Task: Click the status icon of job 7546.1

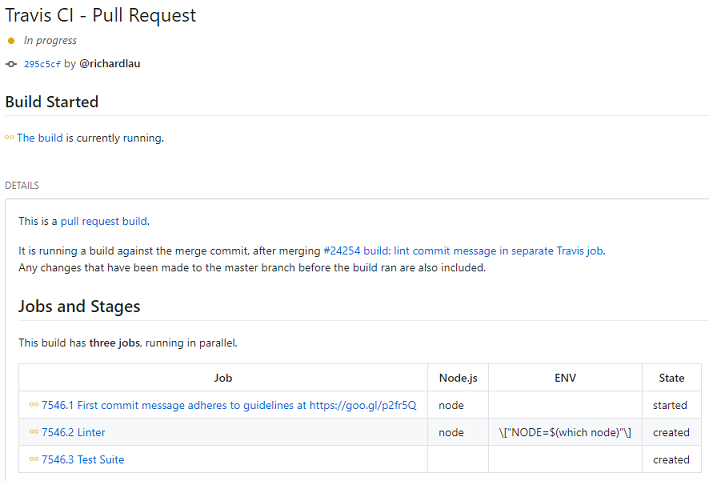Action: [x=33, y=404]
